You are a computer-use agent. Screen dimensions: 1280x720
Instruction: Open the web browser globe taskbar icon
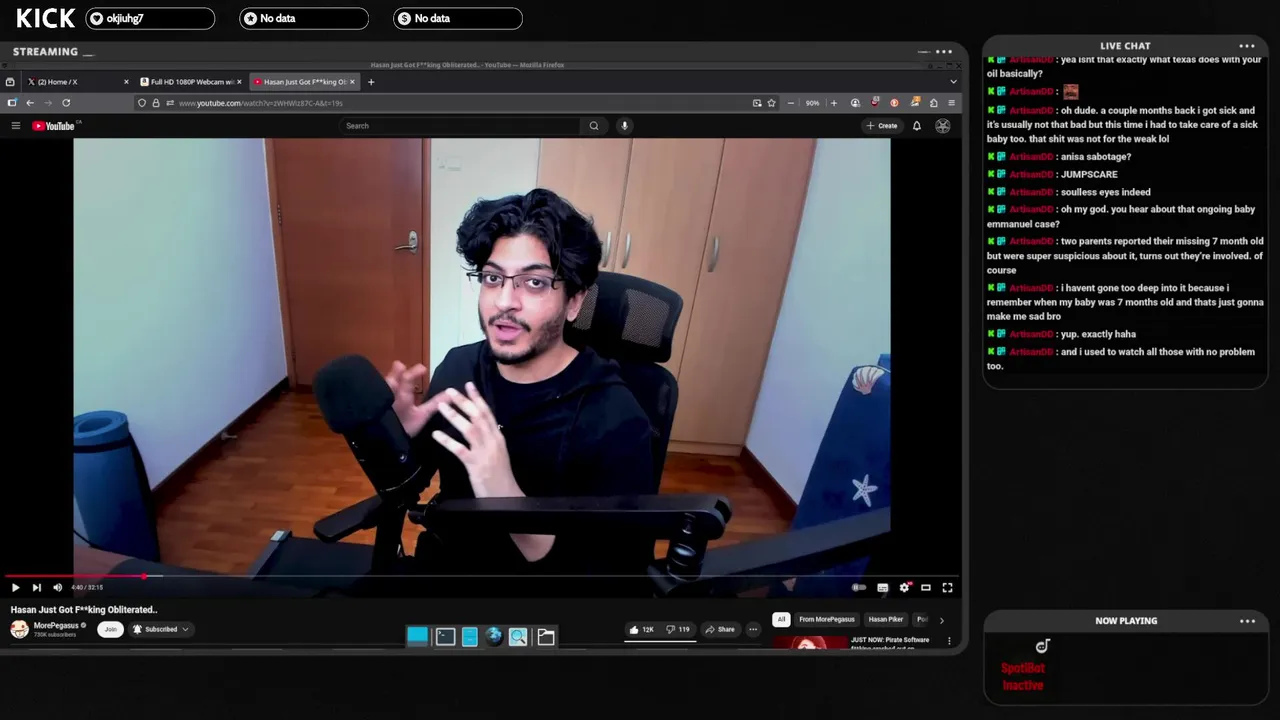point(494,636)
